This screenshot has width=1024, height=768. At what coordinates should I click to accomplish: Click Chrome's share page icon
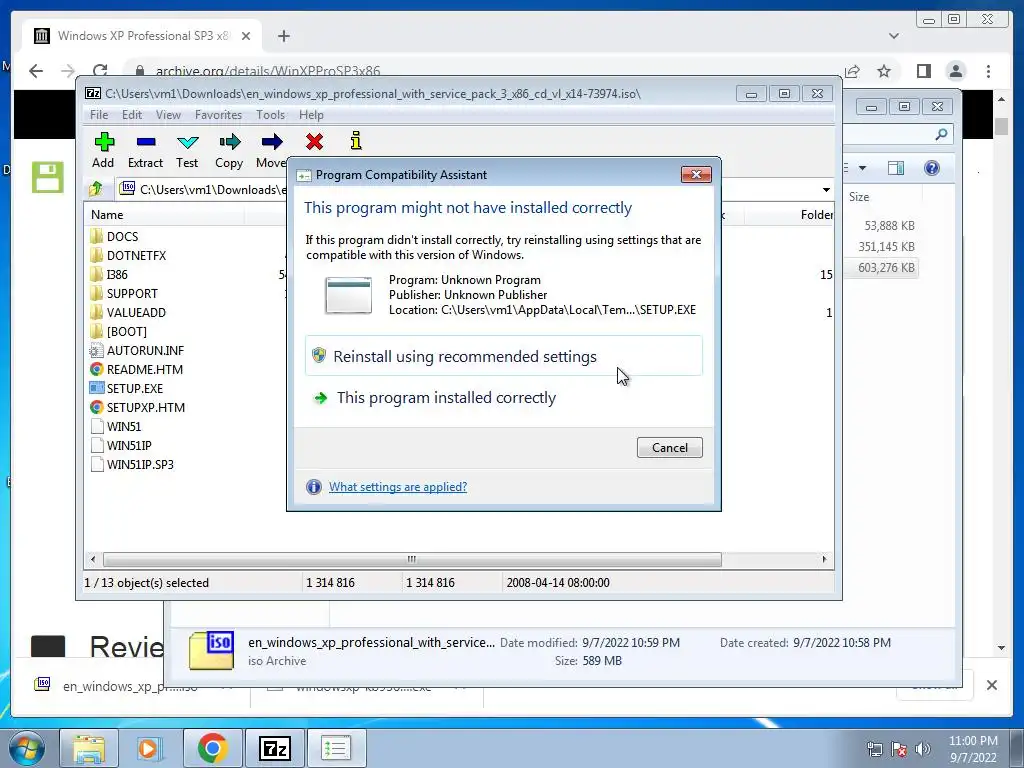852,71
